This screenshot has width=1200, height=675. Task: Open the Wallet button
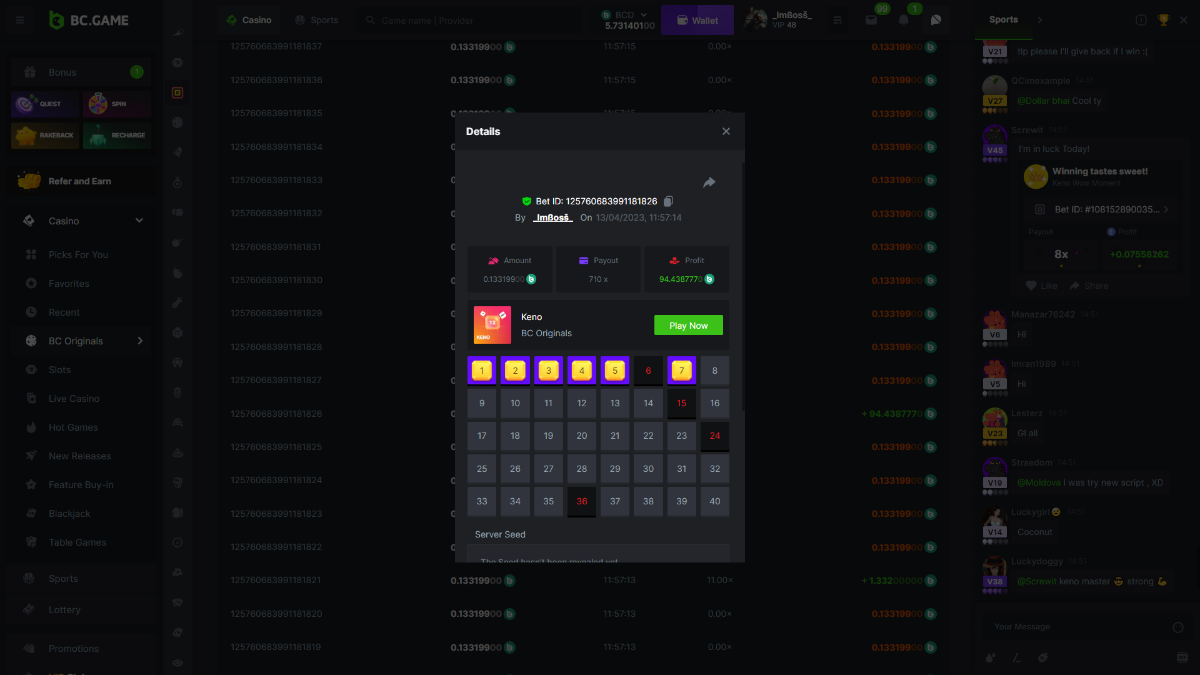[697, 20]
